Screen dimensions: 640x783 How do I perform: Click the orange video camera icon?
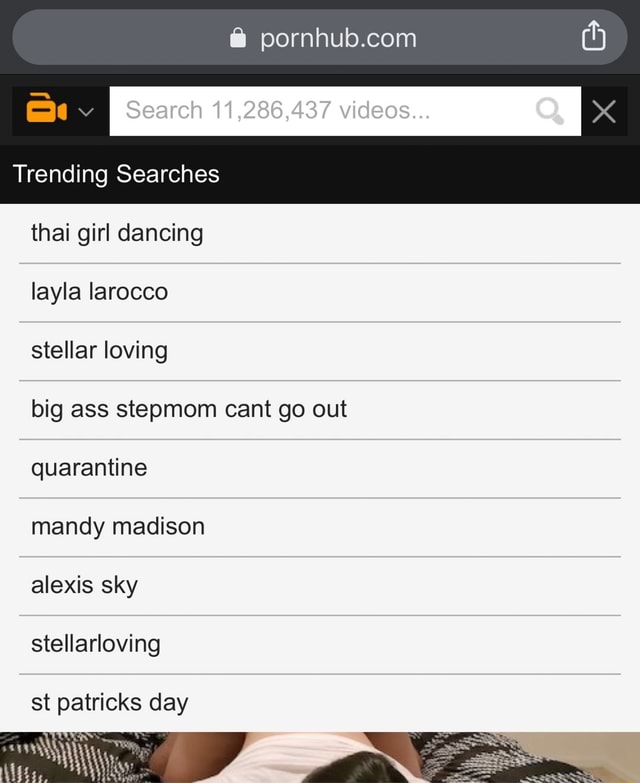[45, 109]
